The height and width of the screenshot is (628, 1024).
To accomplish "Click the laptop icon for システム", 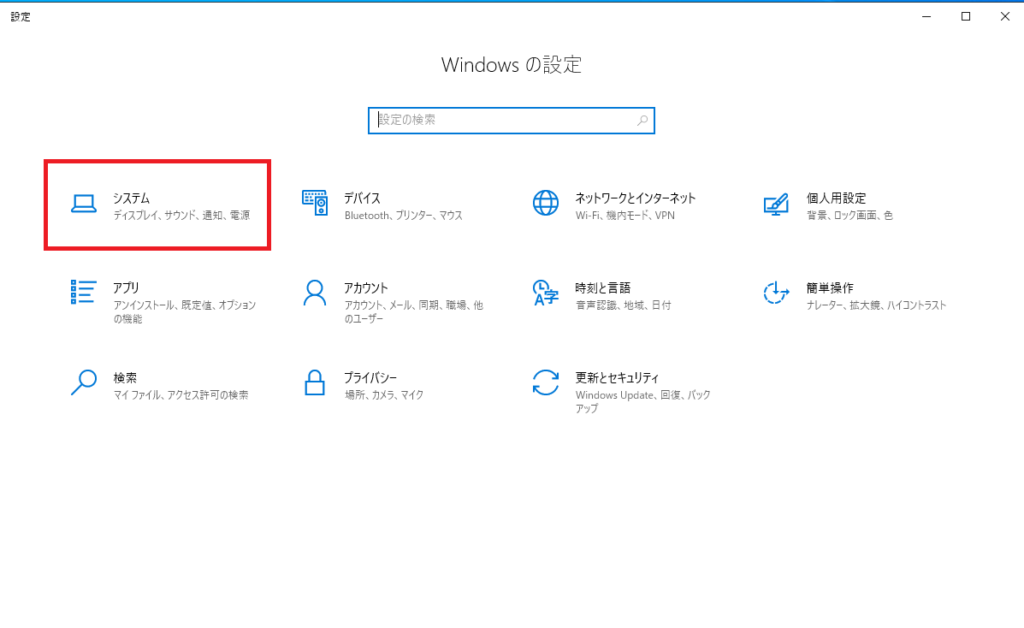I will [84, 204].
